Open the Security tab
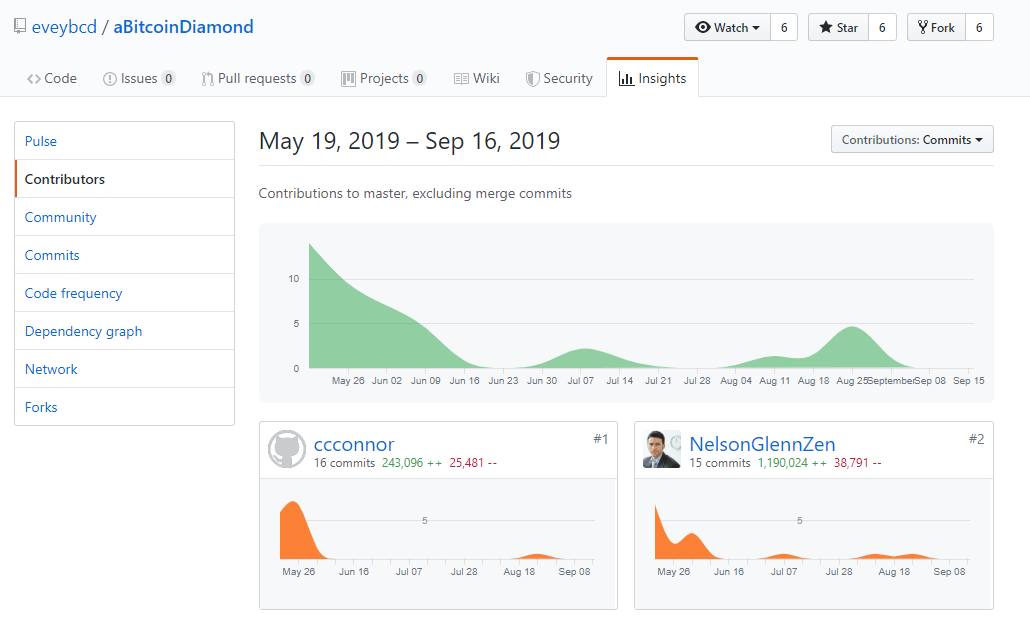1030x618 pixels. tap(559, 79)
